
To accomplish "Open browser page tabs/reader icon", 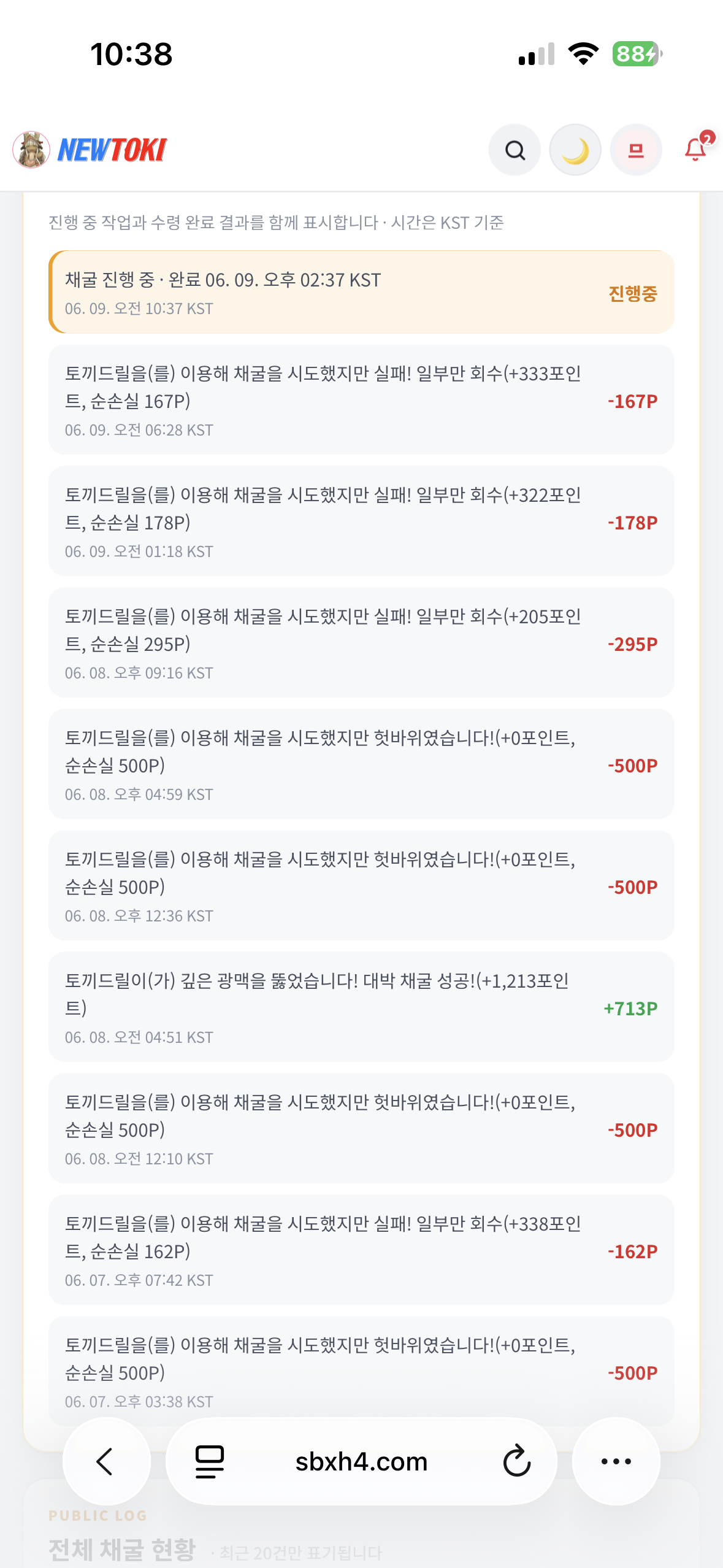I will [210, 1461].
